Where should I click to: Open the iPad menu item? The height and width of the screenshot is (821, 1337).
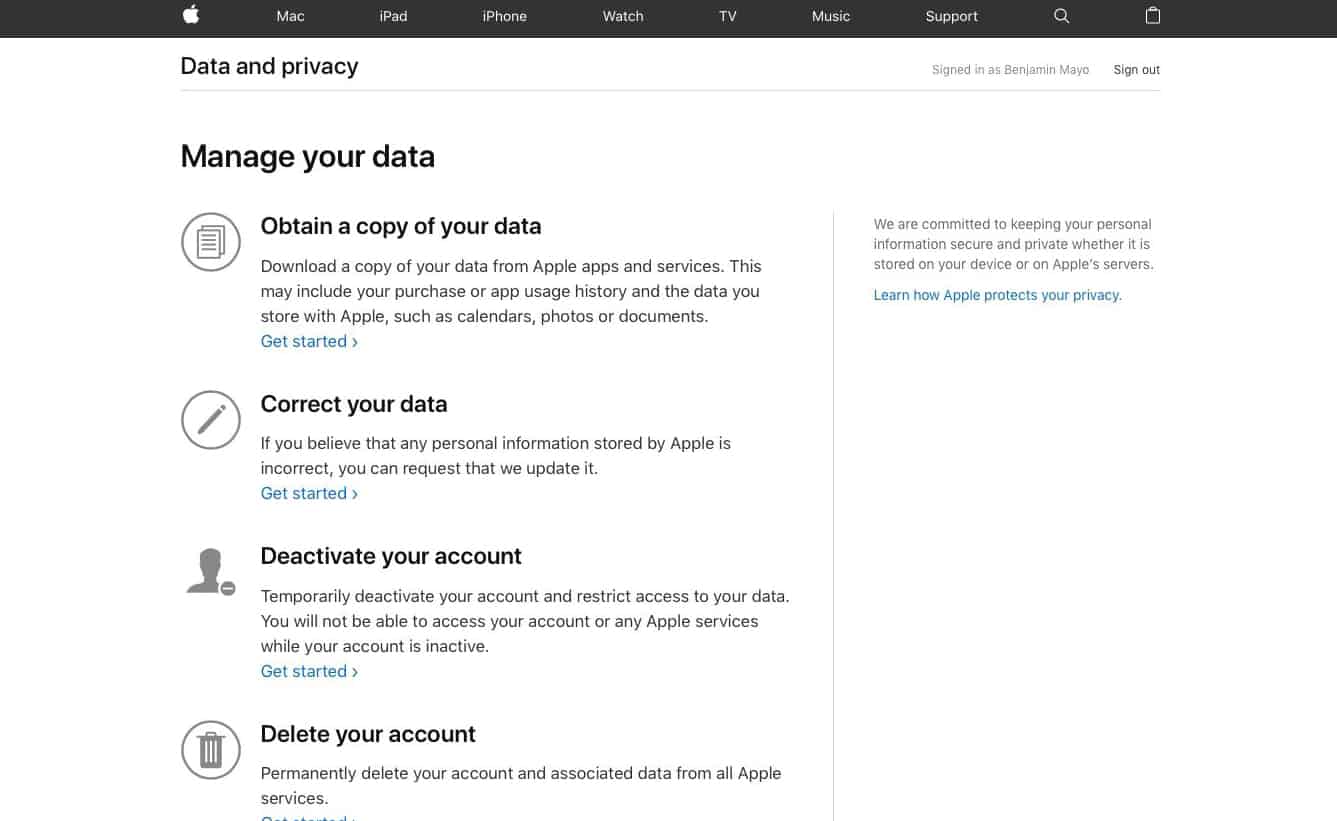click(x=393, y=16)
